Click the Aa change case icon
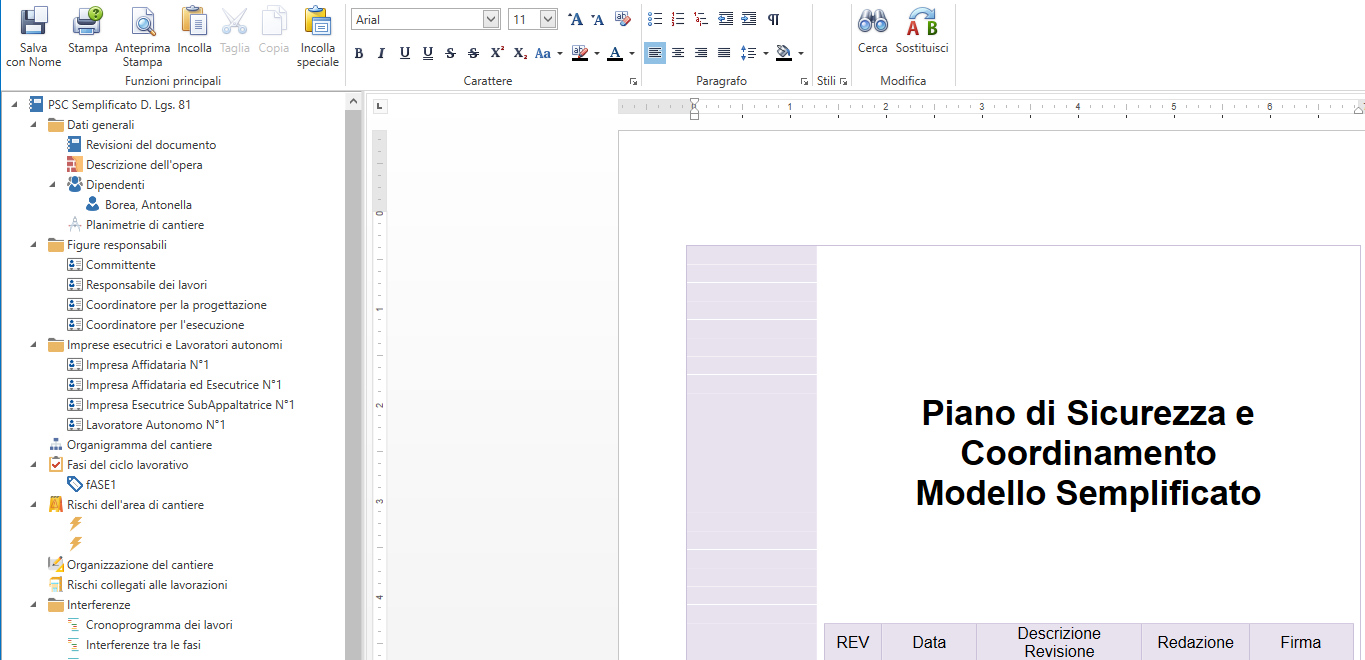1365x660 pixels. coord(543,53)
